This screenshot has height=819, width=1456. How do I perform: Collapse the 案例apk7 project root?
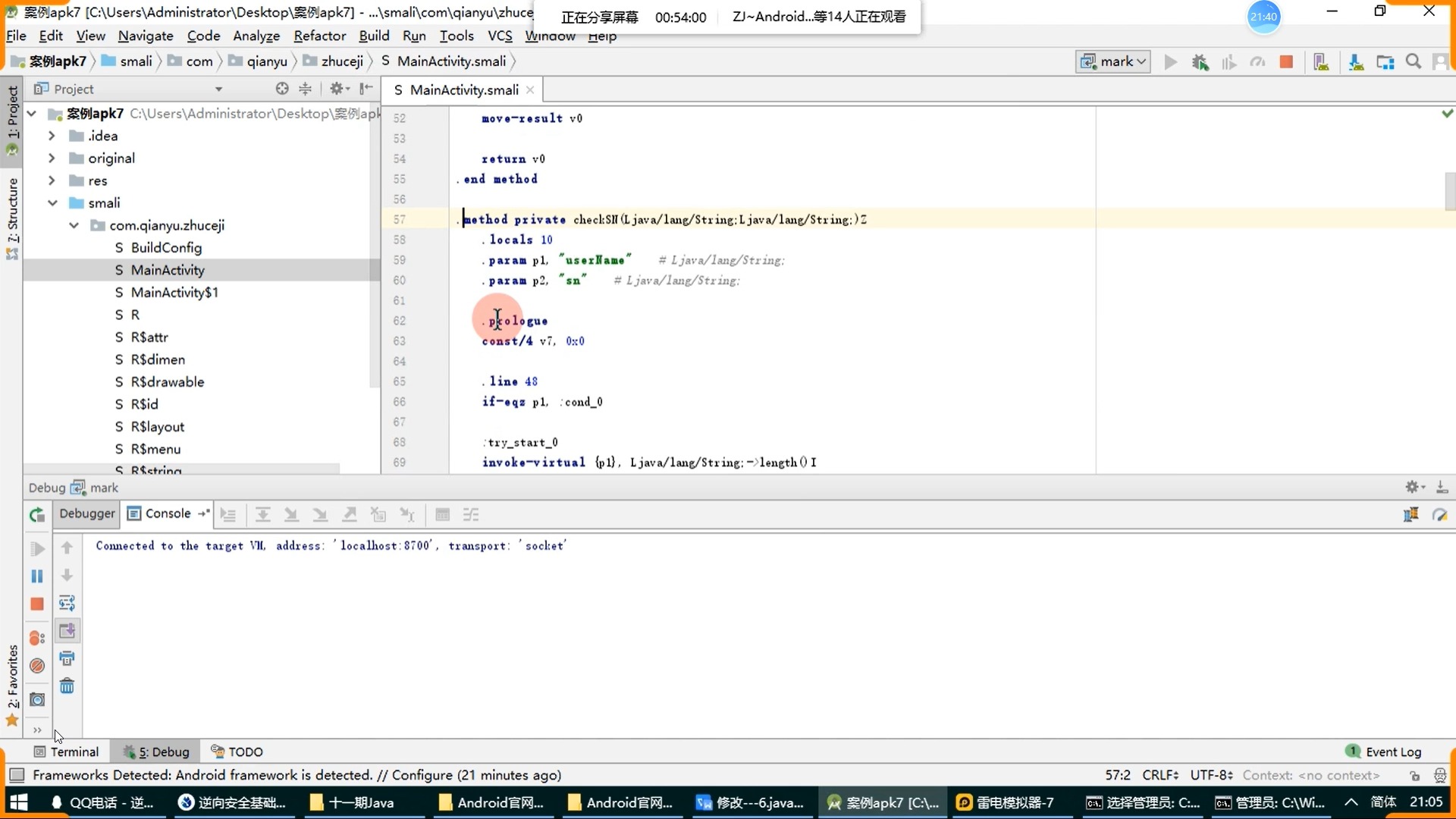coord(32,113)
